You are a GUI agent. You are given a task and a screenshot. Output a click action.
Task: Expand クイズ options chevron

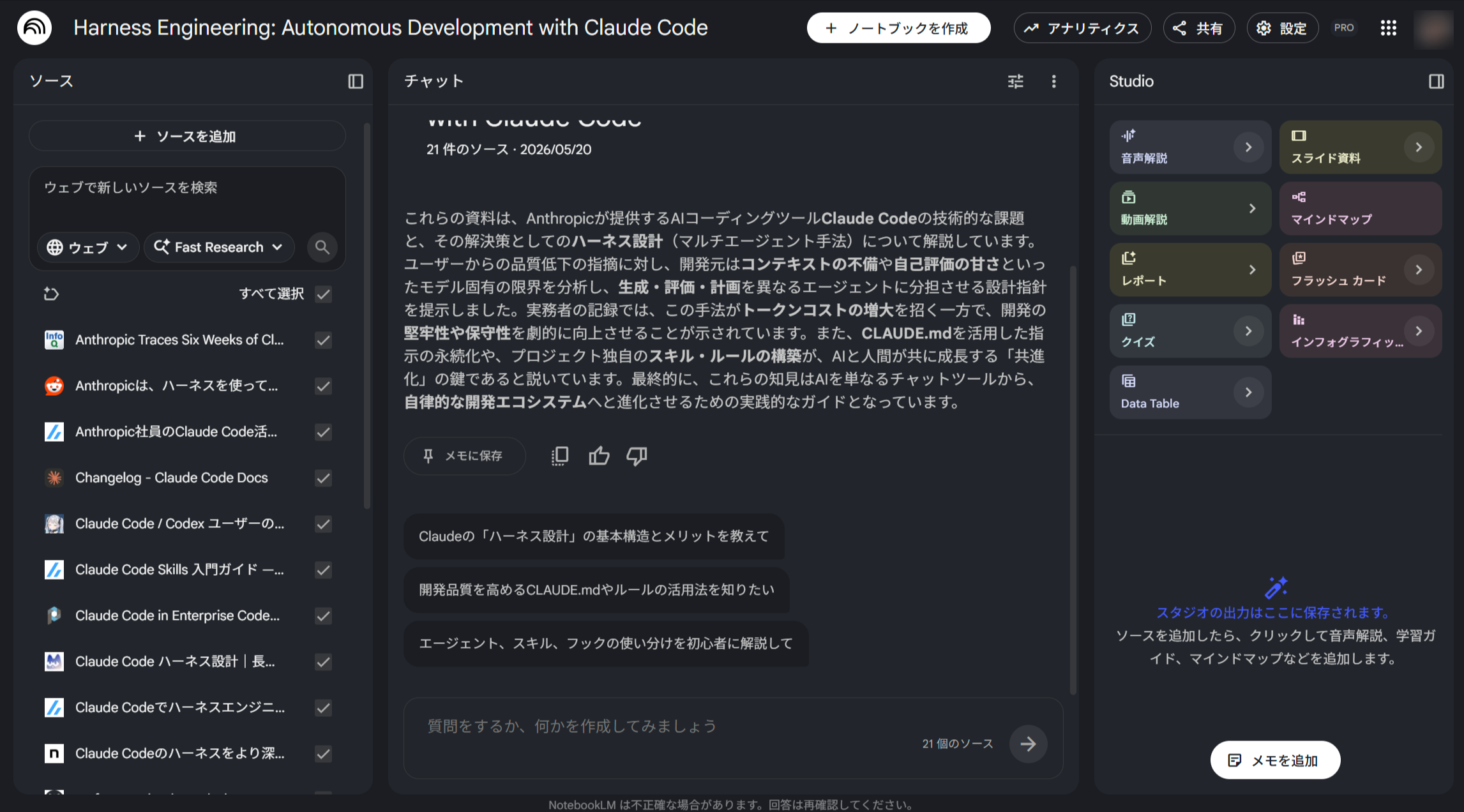[1248, 331]
